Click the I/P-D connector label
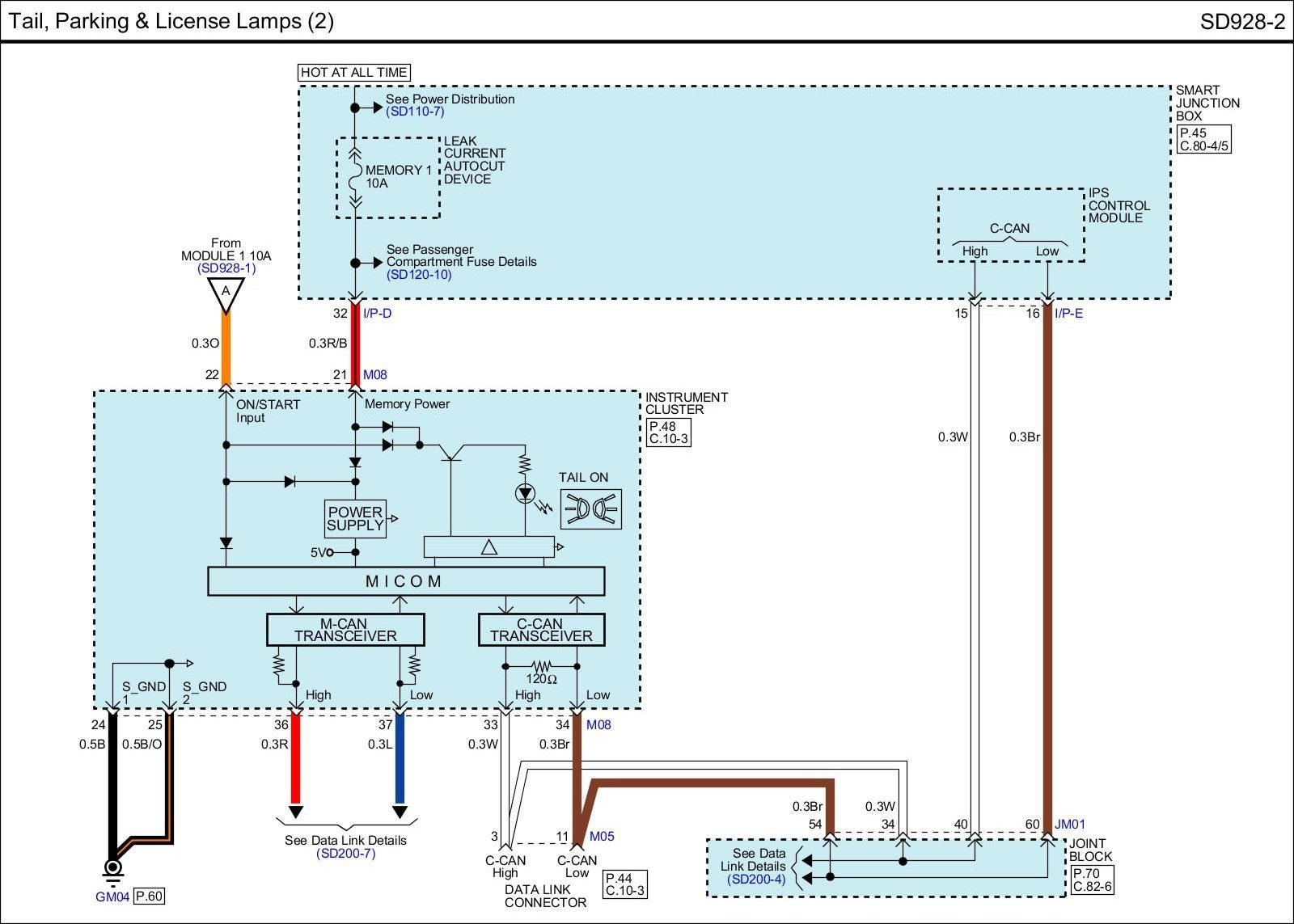 (377, 314)
